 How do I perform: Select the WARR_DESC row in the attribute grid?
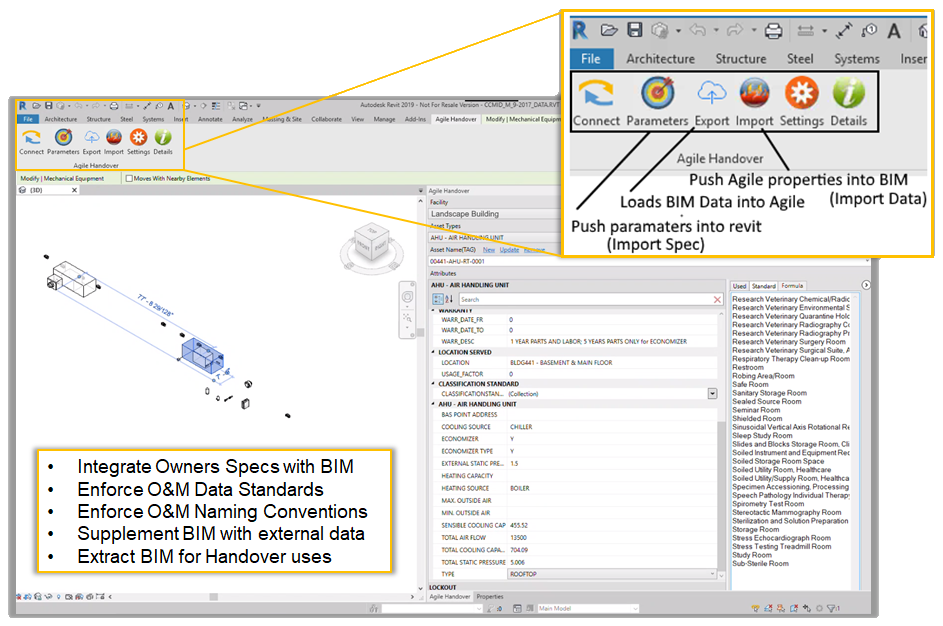pyautogui.click(x=574, y=342)
